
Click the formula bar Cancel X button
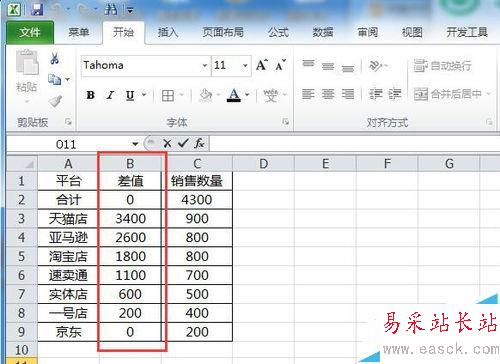pos(167,144)
